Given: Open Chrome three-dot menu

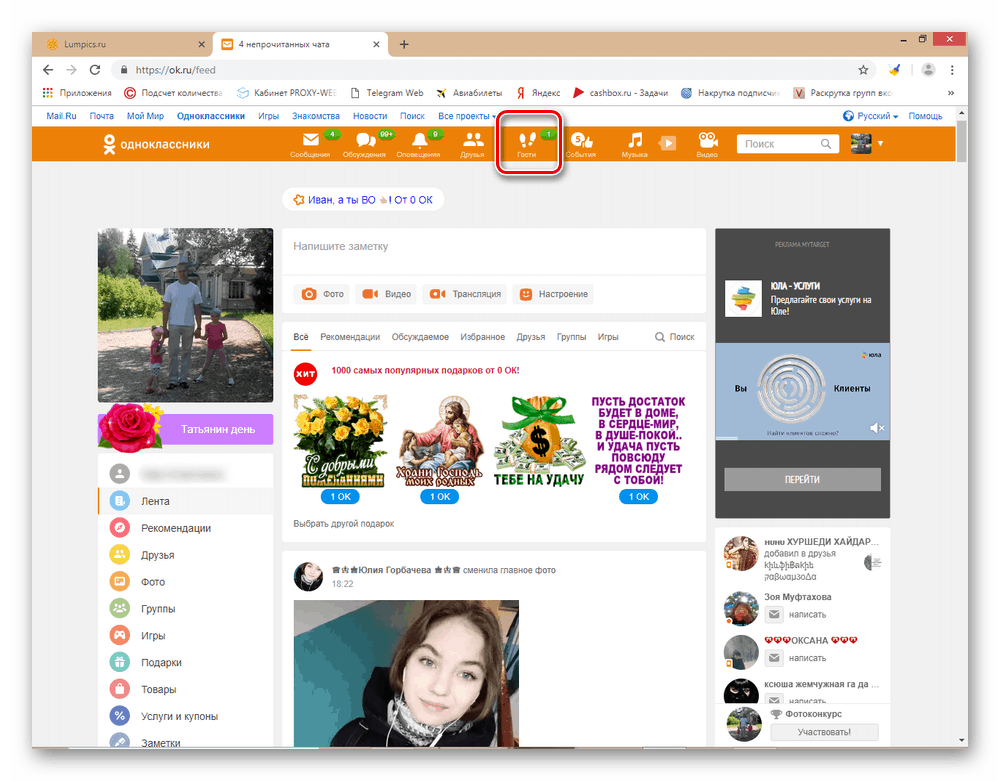Looking at the screenshot, I should click(952, 70).
